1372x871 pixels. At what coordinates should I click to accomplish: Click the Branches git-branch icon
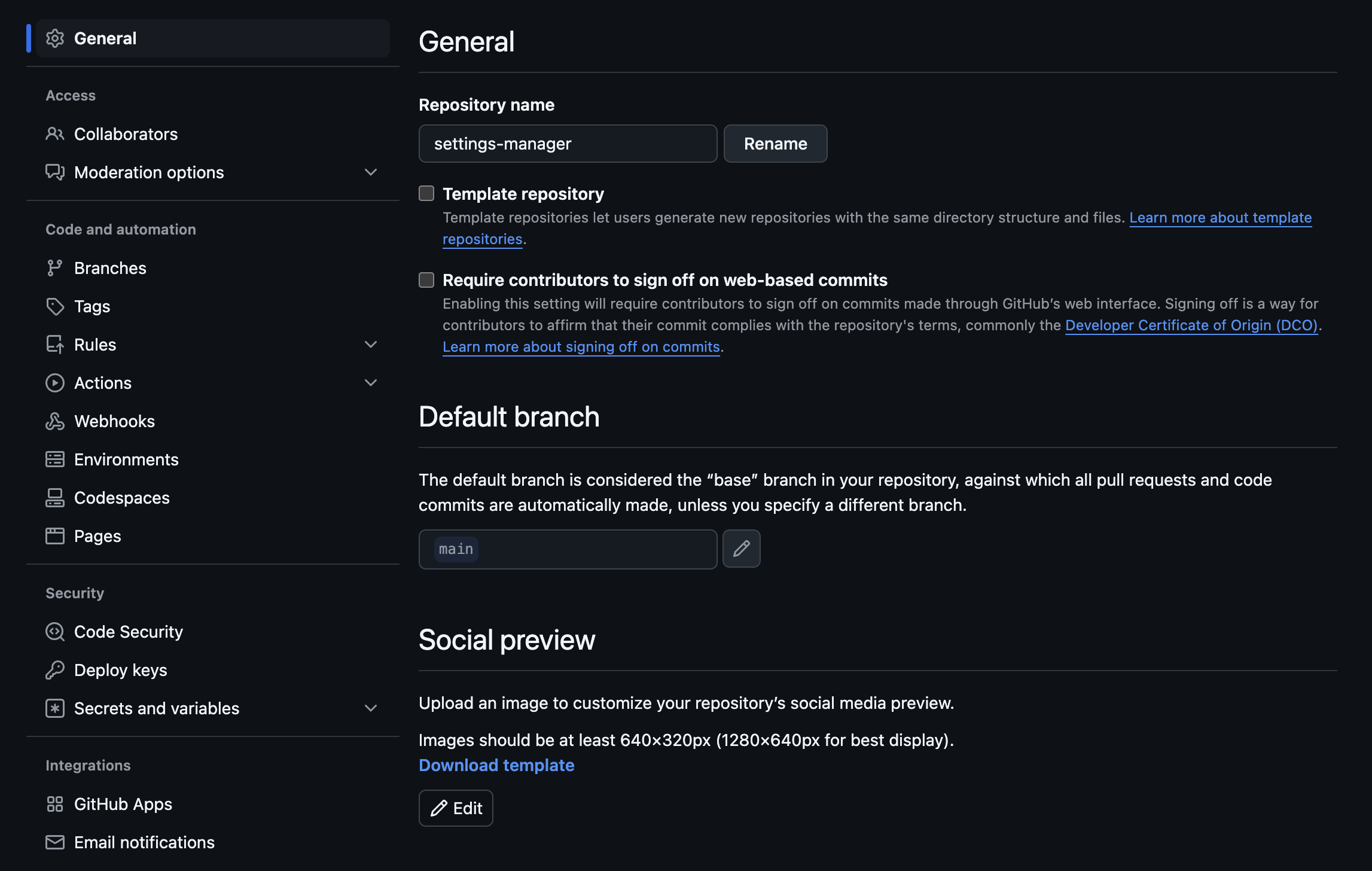click(54, 268)
